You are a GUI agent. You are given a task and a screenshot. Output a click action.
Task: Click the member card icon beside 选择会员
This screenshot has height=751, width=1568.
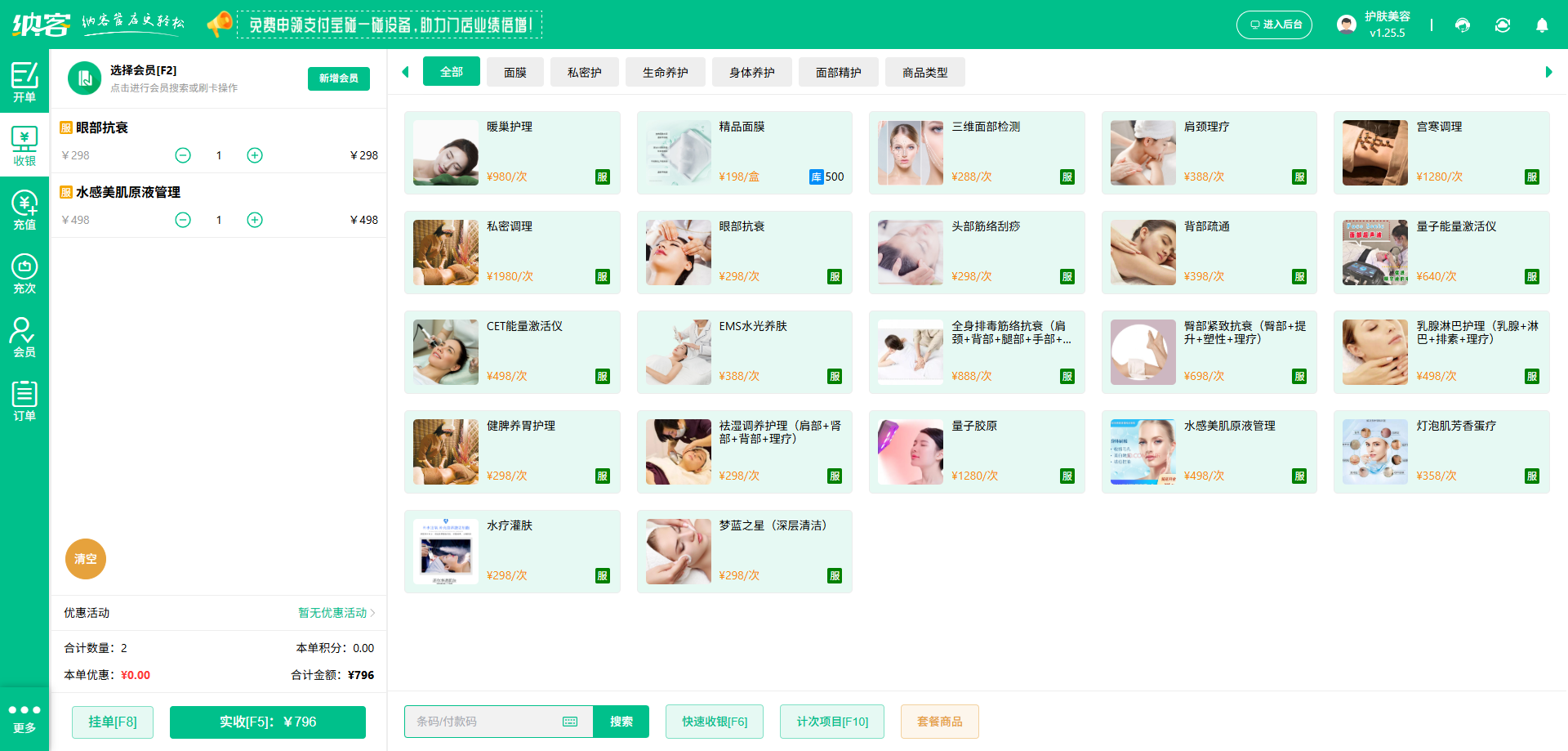tap(84, 78)
